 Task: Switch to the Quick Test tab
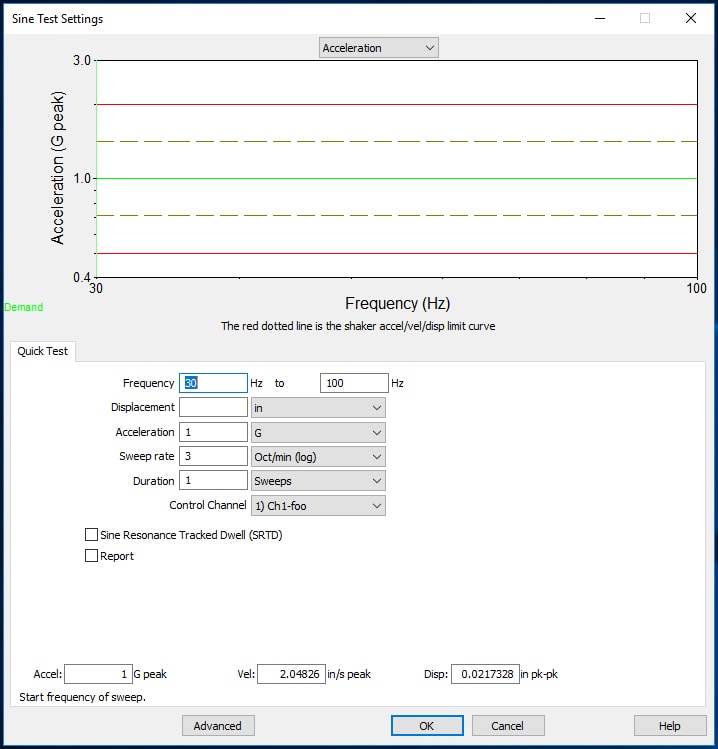click(x=43, y=351)
